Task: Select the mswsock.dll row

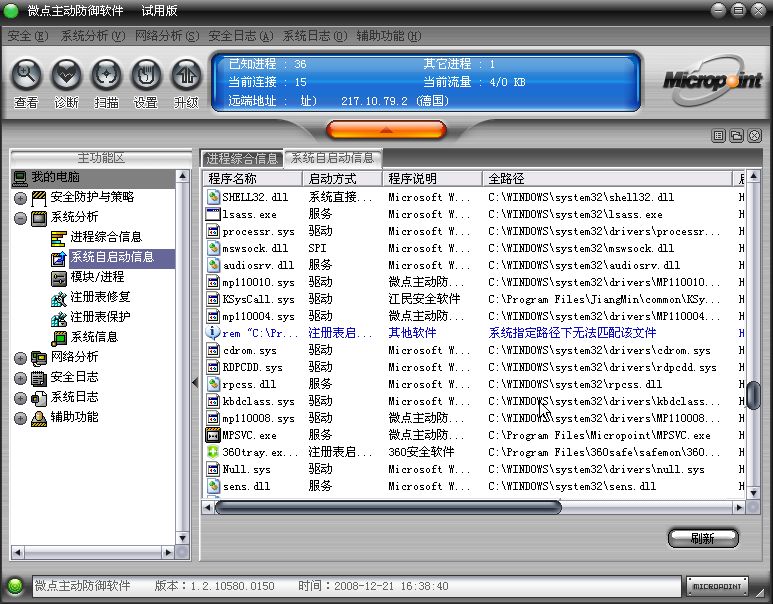Action: [x=474, y=248]
